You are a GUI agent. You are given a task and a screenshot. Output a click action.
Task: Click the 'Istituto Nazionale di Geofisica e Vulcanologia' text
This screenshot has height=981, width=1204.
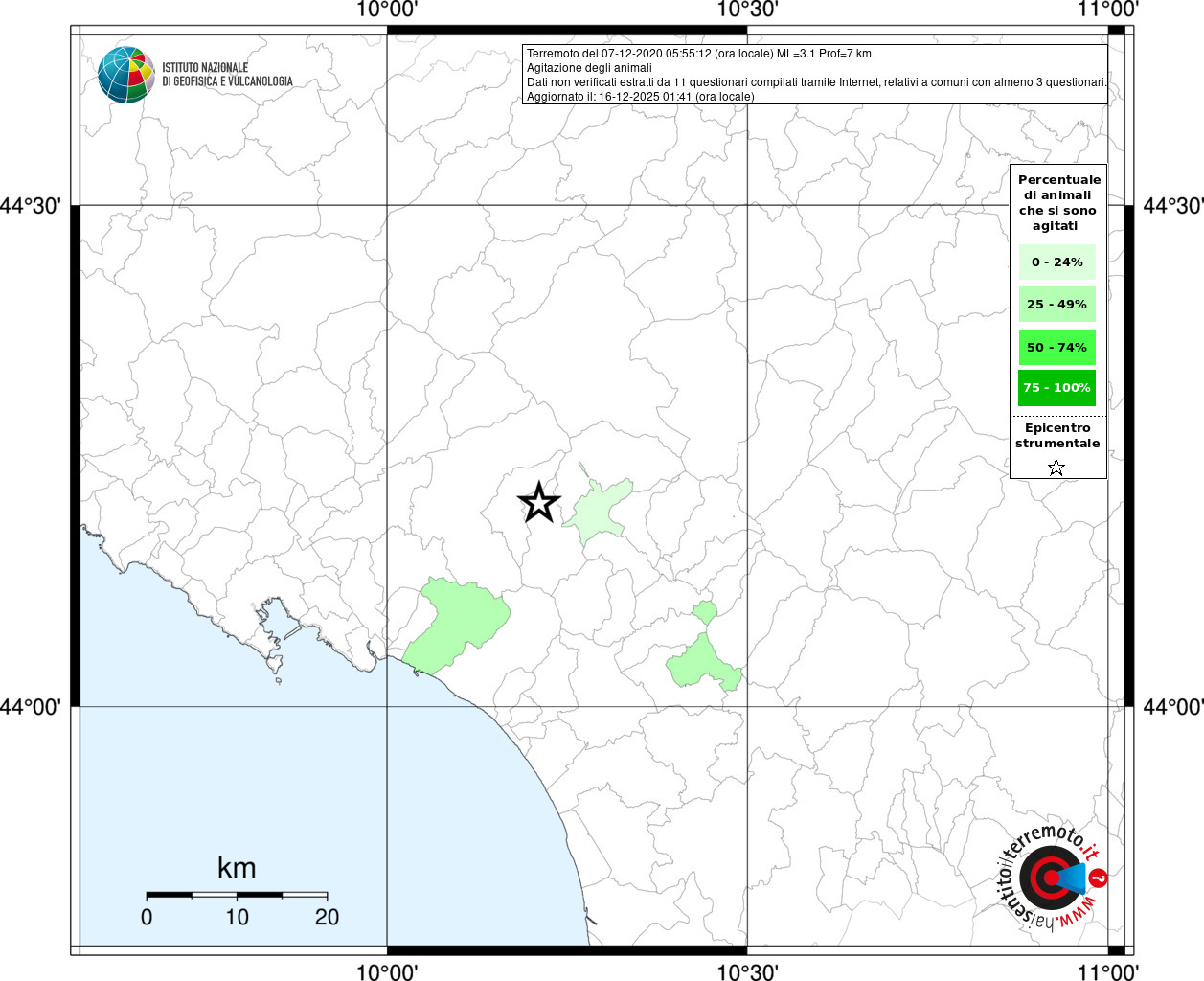point(227,75)
